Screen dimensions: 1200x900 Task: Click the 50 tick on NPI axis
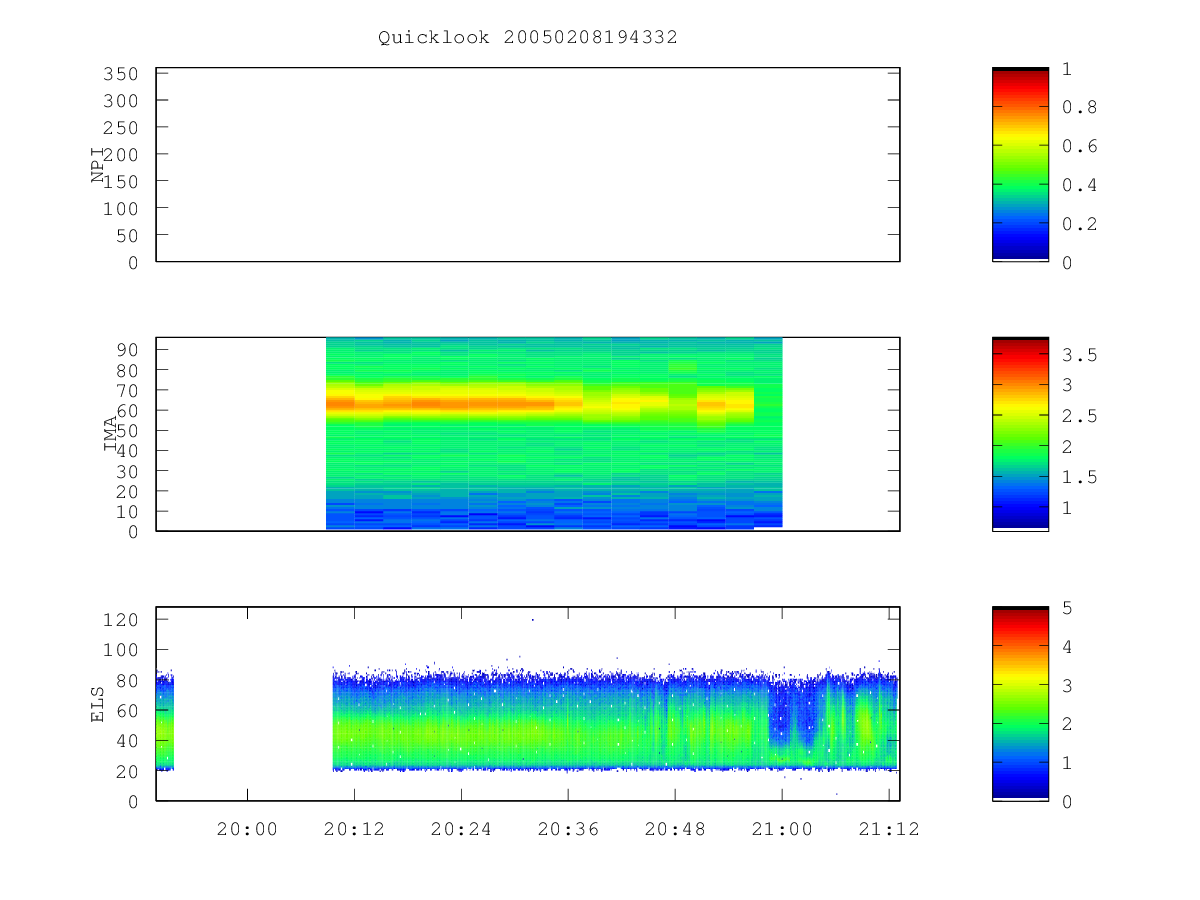coord(127,236)
